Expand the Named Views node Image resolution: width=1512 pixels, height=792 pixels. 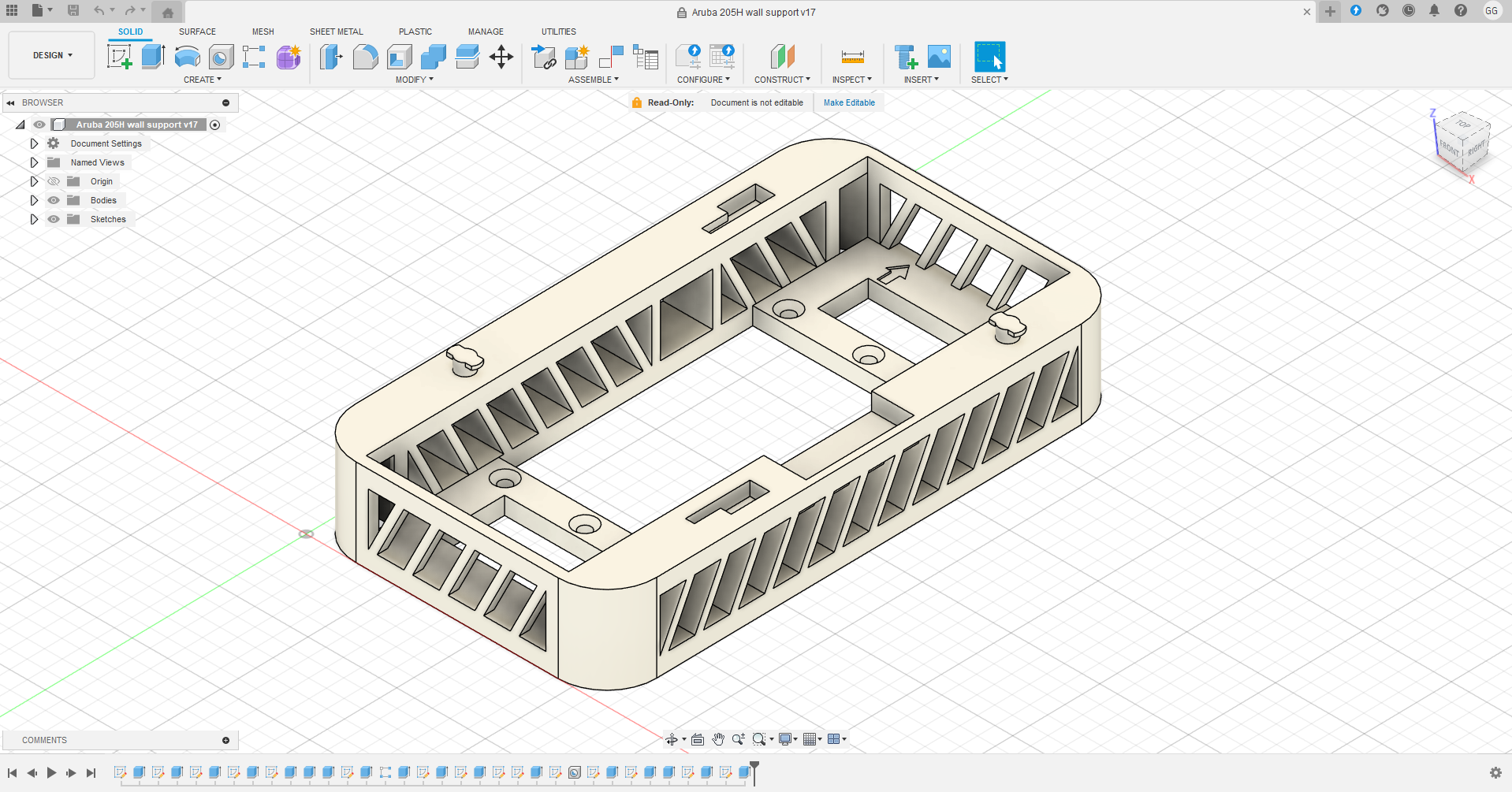point(34,162)
